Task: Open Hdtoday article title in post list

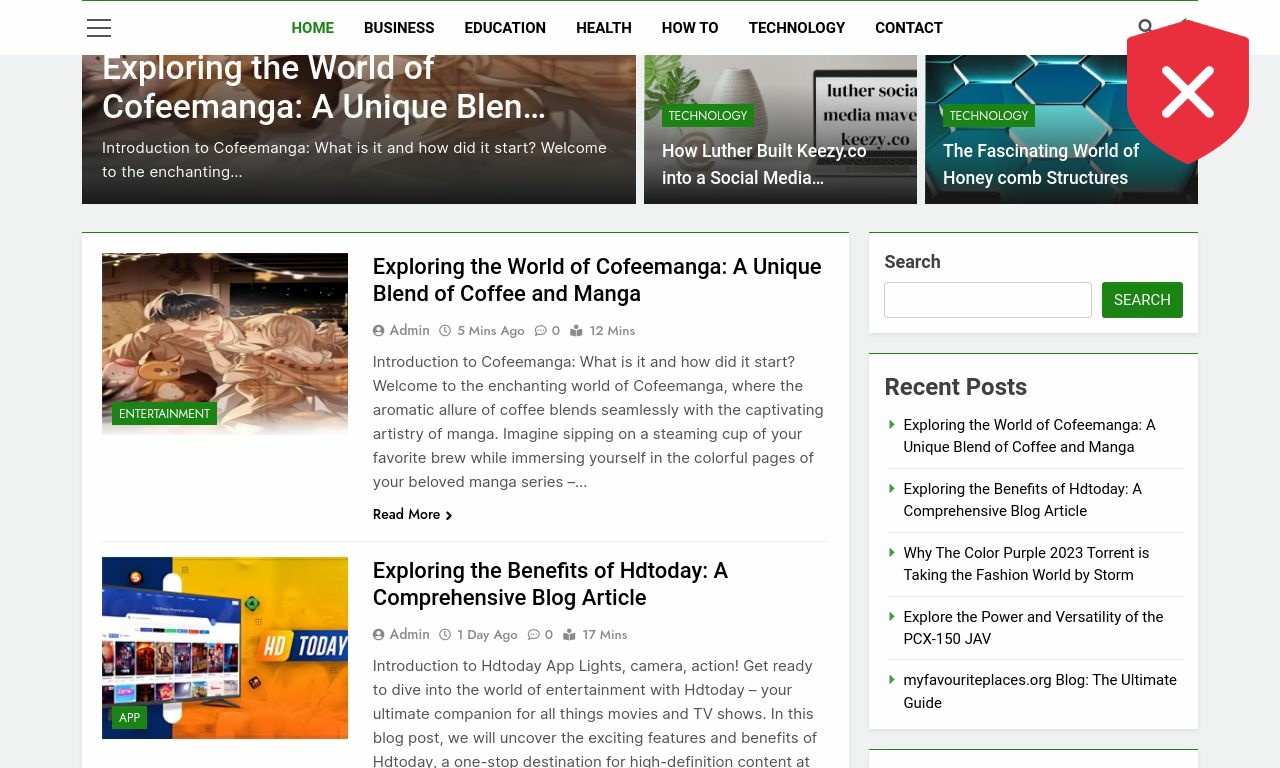Action: pyautogui.click(x=550, y=584)
